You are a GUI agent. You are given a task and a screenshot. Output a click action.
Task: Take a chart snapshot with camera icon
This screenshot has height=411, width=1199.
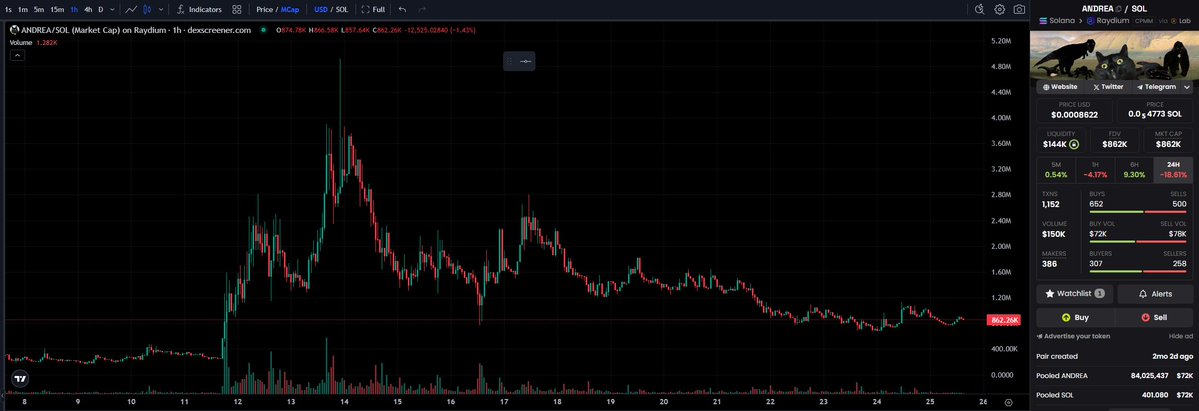click(1019, 9)
